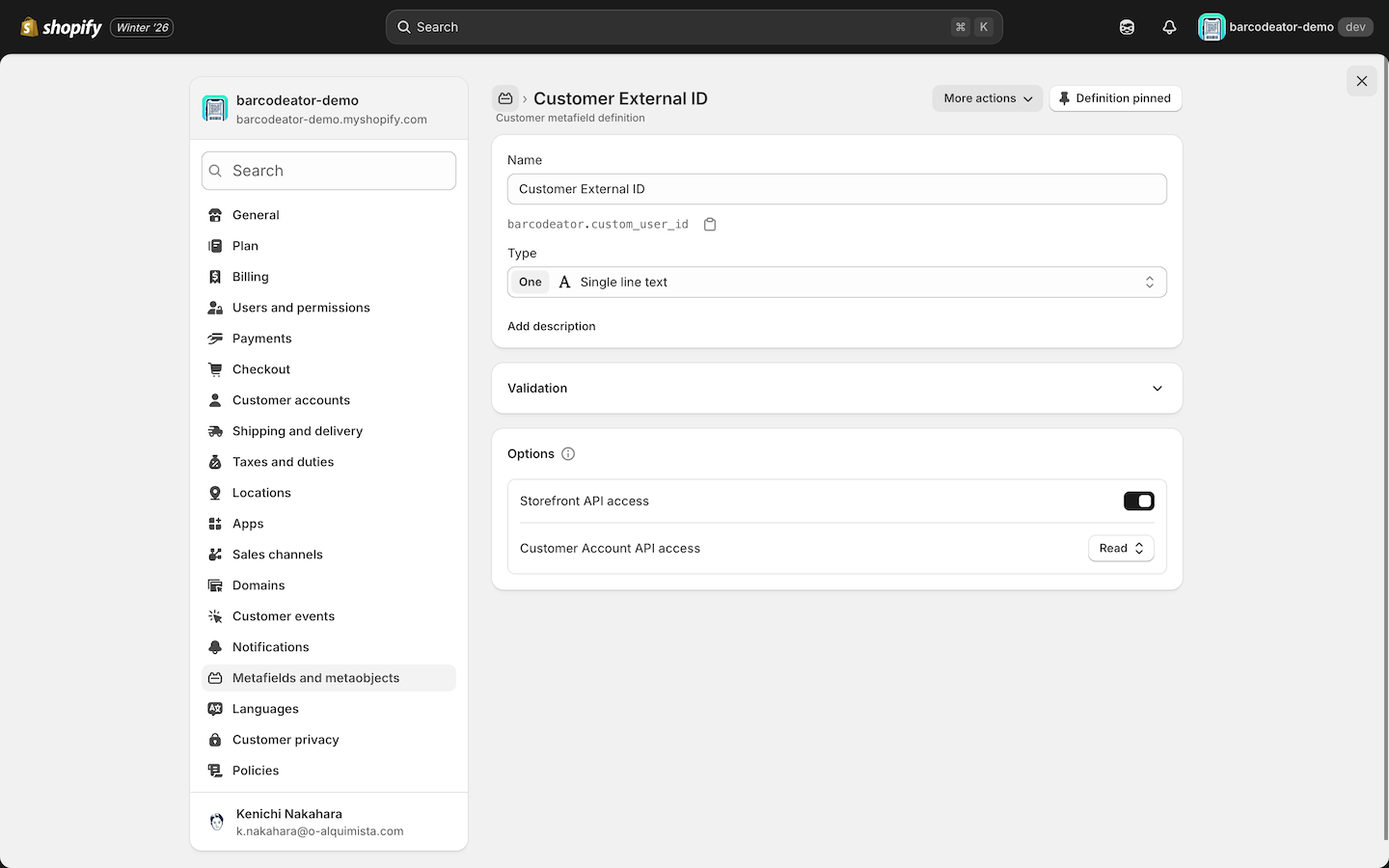Click the Add description link
The image size is (1389, 868).
pos(551,326)
